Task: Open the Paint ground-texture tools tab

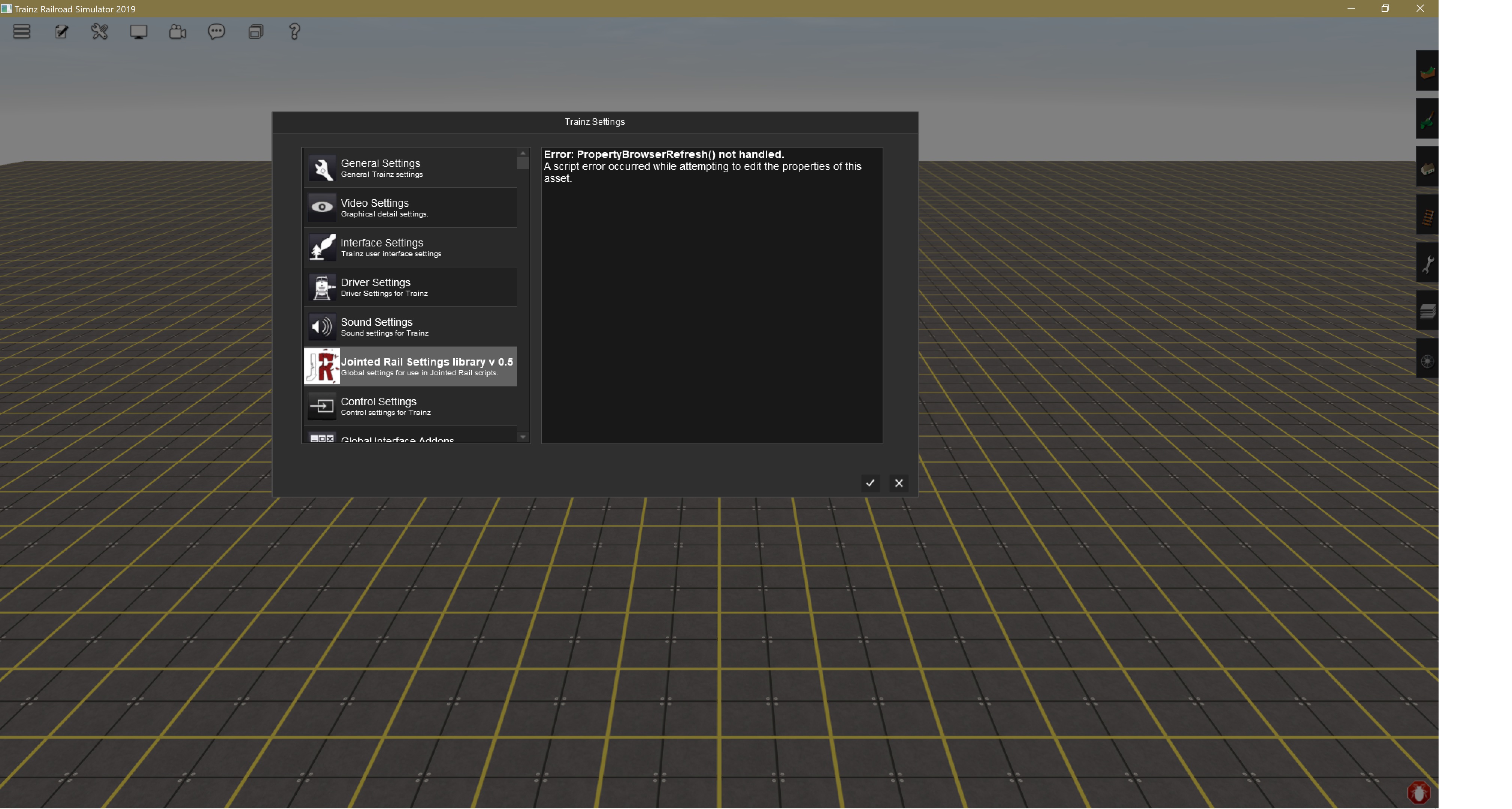Action: click(x=1427, y=119)
